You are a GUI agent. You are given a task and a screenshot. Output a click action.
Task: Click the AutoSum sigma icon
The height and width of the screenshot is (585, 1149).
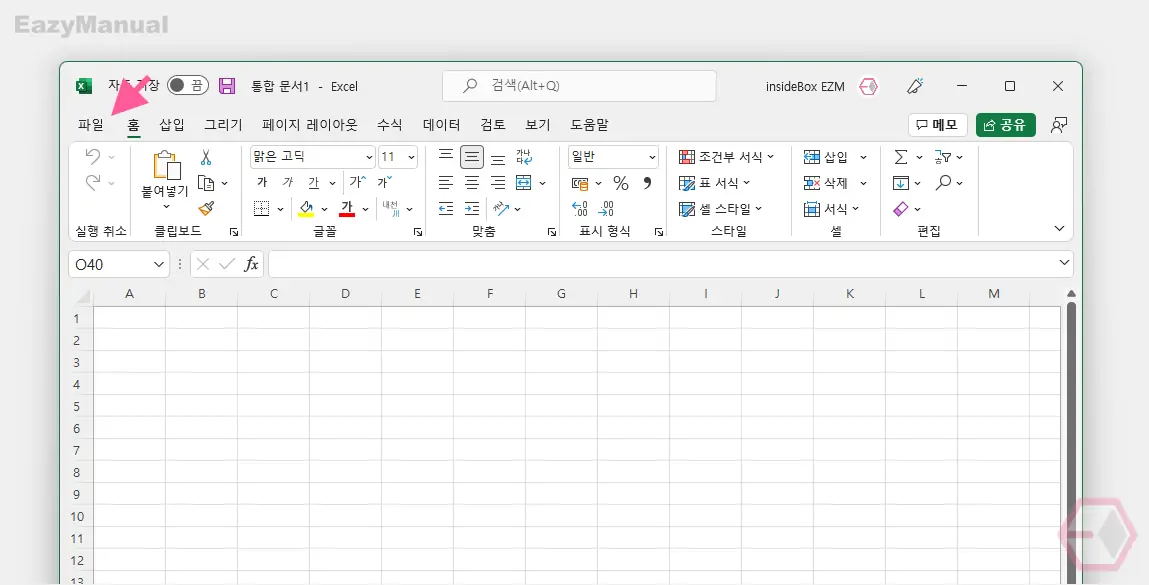901,156
